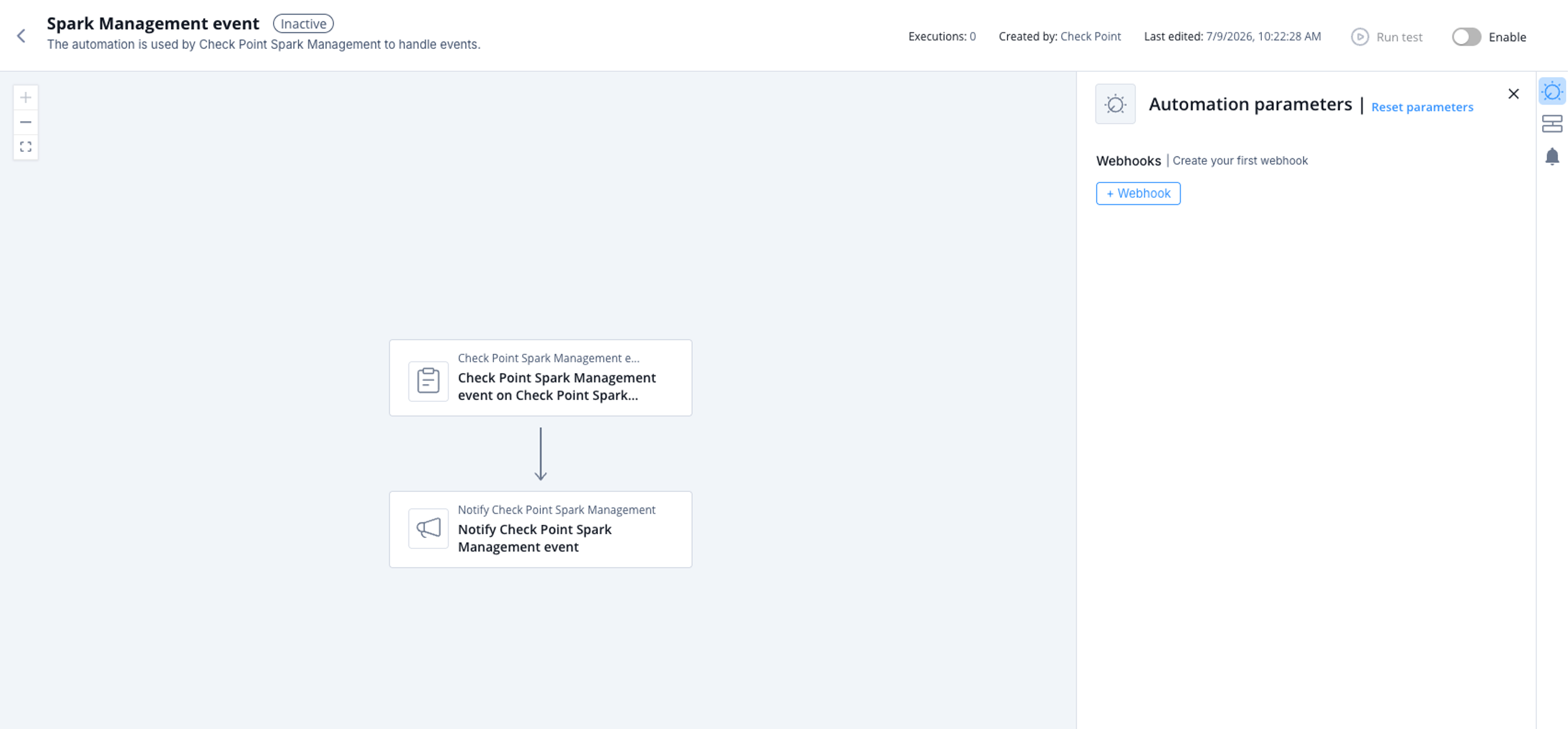
Task: Click the Automation parameters header icon
Action: click(x=1115, y=104)
